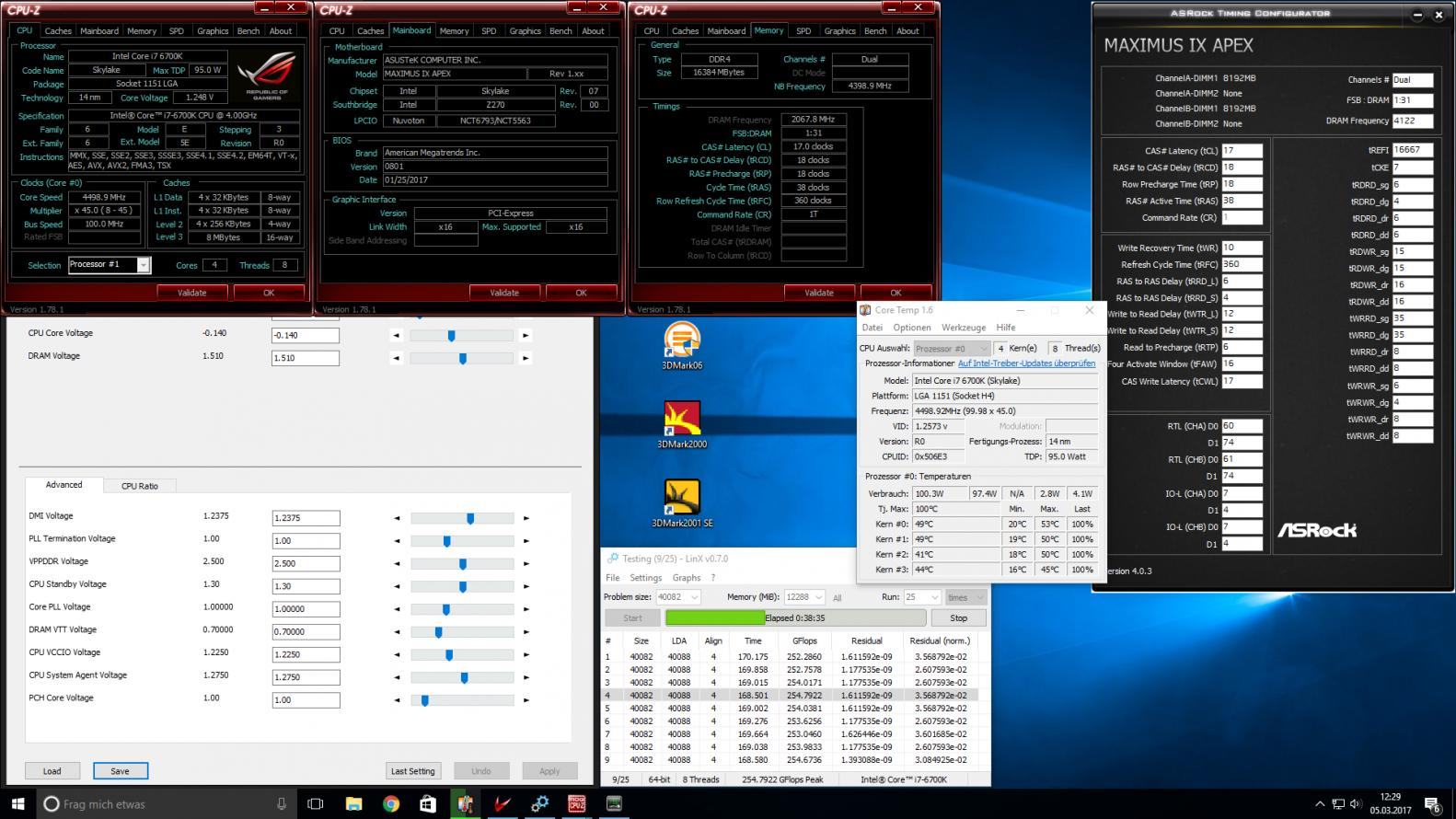Click the DRAM VTT Voltage slider
This screenshot has width=1456, height=819.
pos(461,632)
